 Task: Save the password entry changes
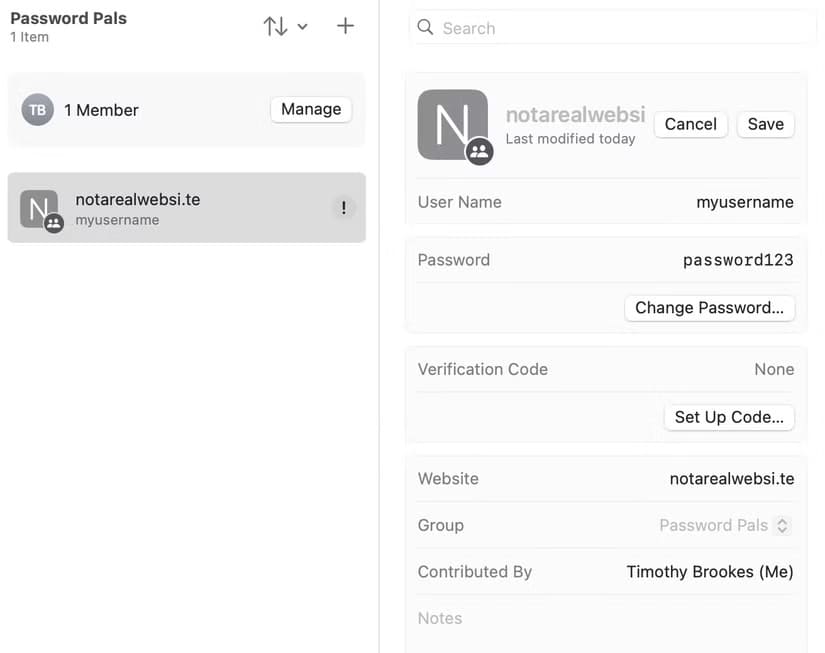click(766, 124)
